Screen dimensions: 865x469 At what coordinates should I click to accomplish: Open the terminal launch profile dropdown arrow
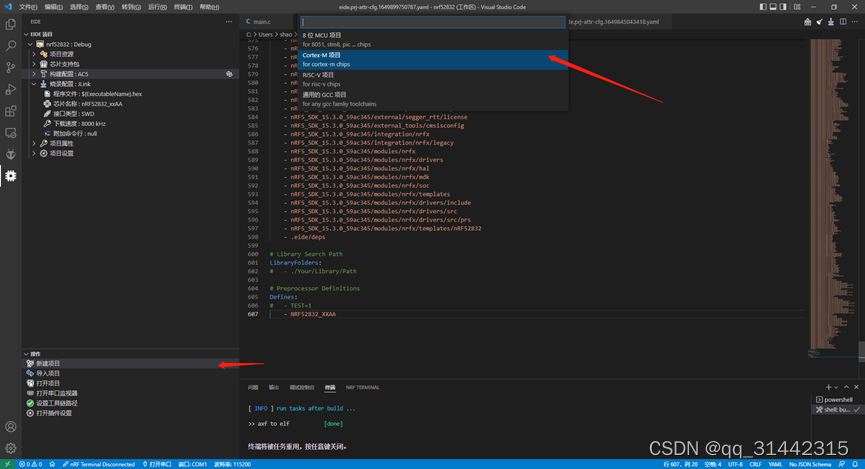[x=836, y=387]
